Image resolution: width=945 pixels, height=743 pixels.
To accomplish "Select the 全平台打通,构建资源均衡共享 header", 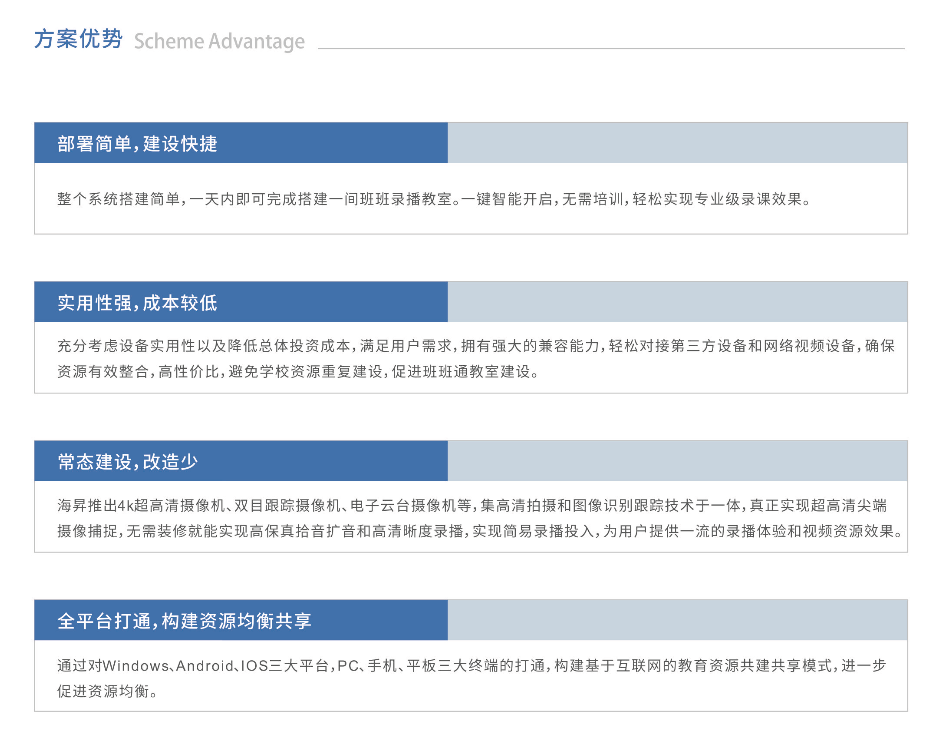I will pyautogui.click(x=185, y=621).
